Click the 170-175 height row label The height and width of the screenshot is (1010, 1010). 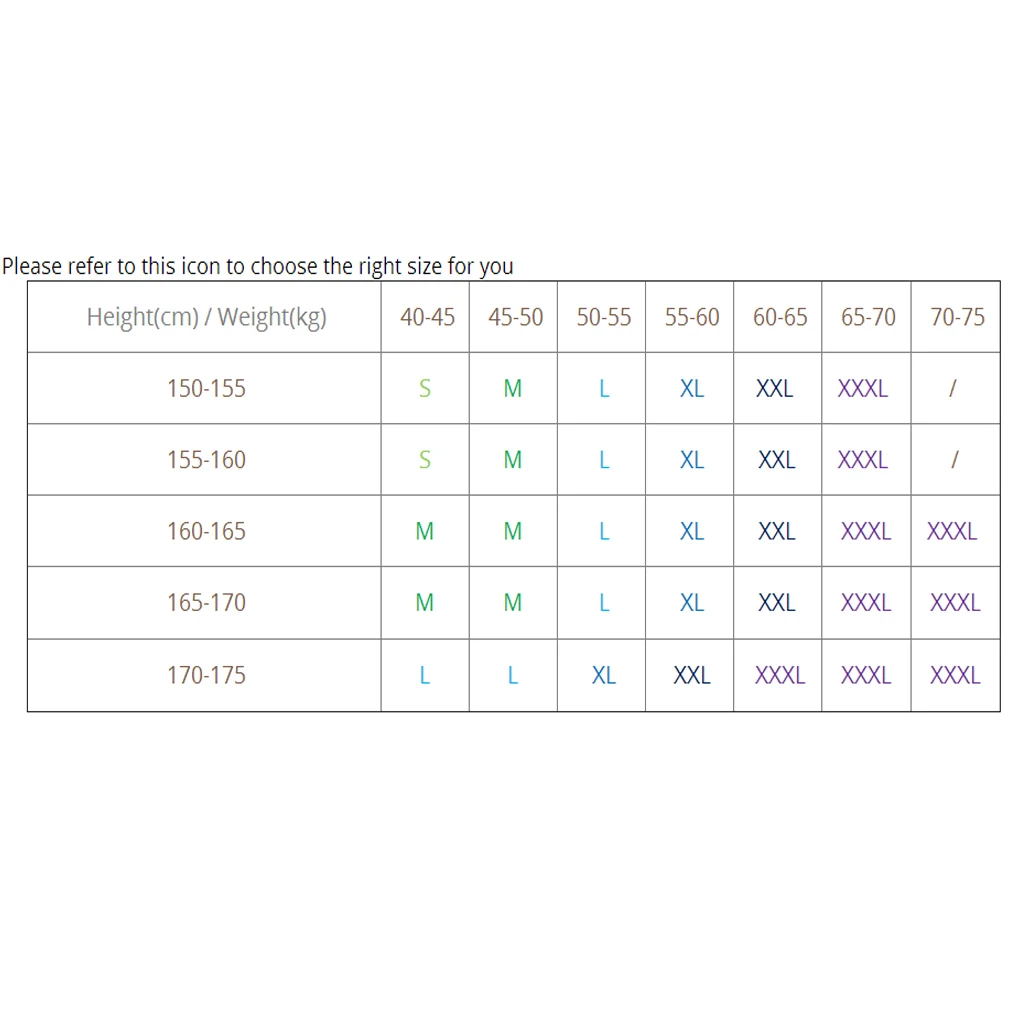(x=206, y=675)
